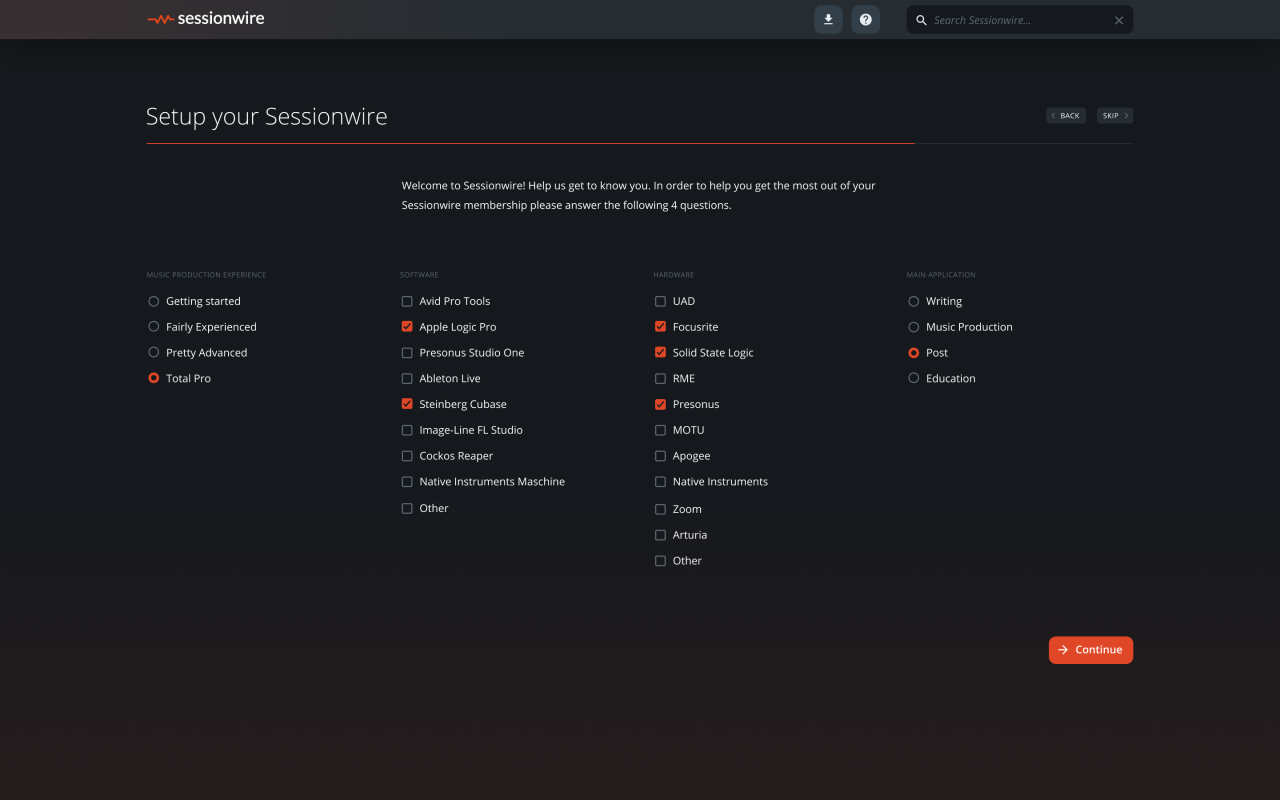Tick the Arturia hardware checkbox
The image size is (1280, 800).
pyautogui.click(x=660, y=535)
